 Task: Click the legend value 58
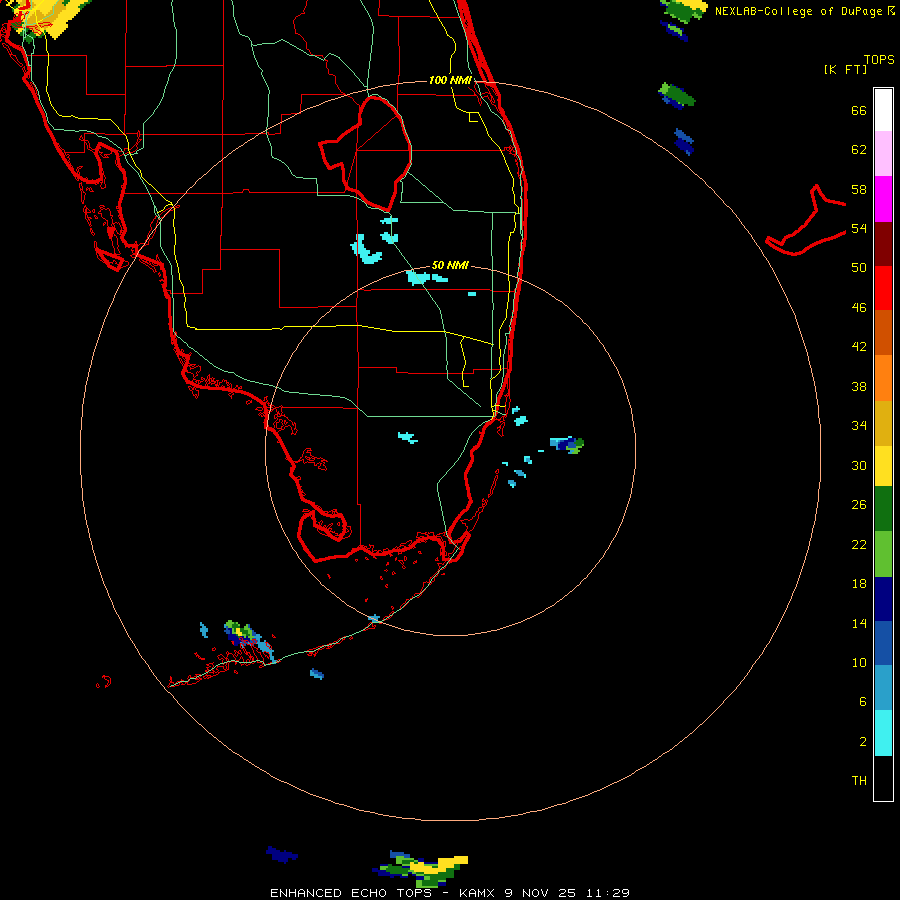pos(859,189)
